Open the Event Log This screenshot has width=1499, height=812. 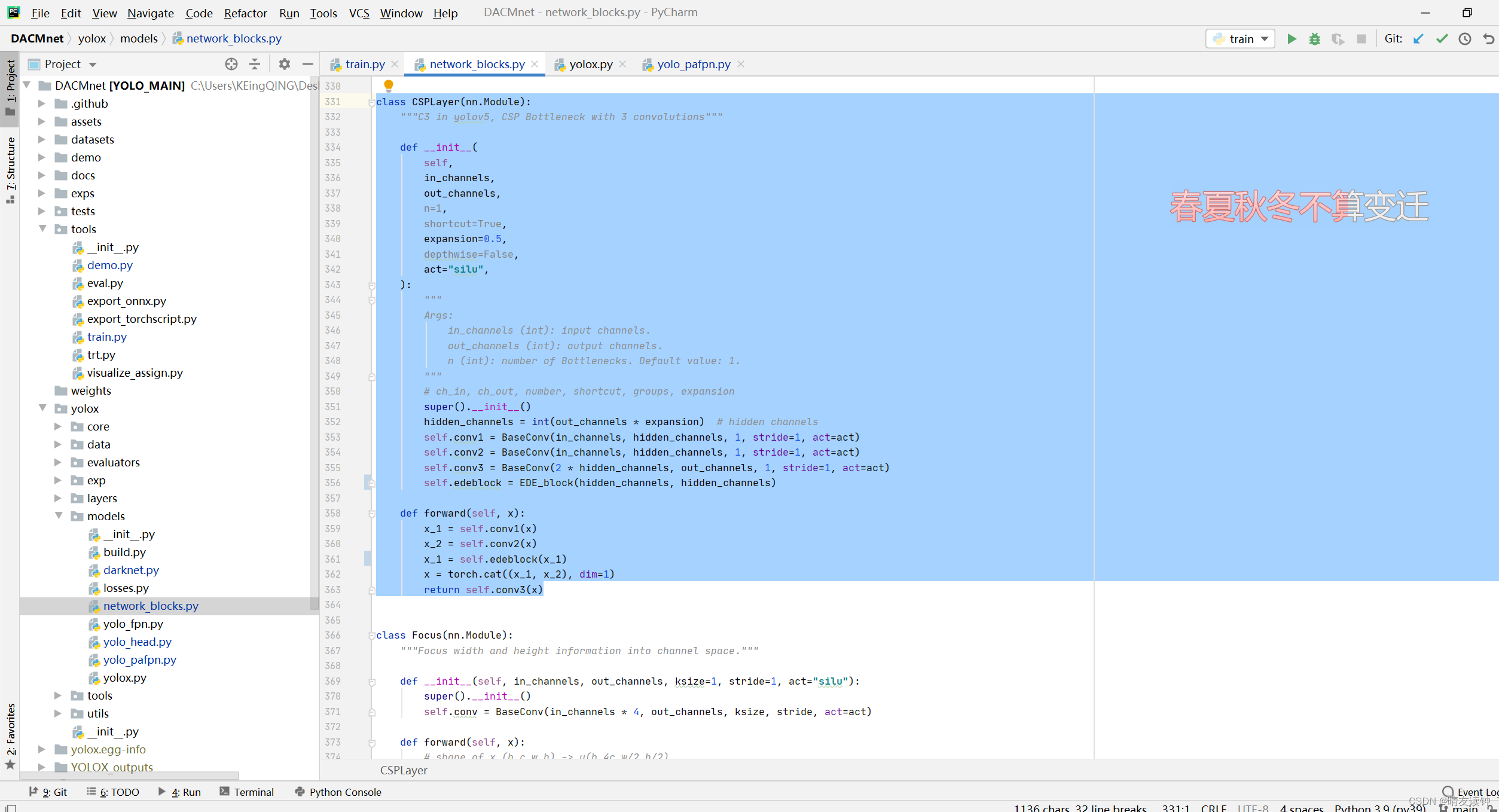[x=1470, y=792]
